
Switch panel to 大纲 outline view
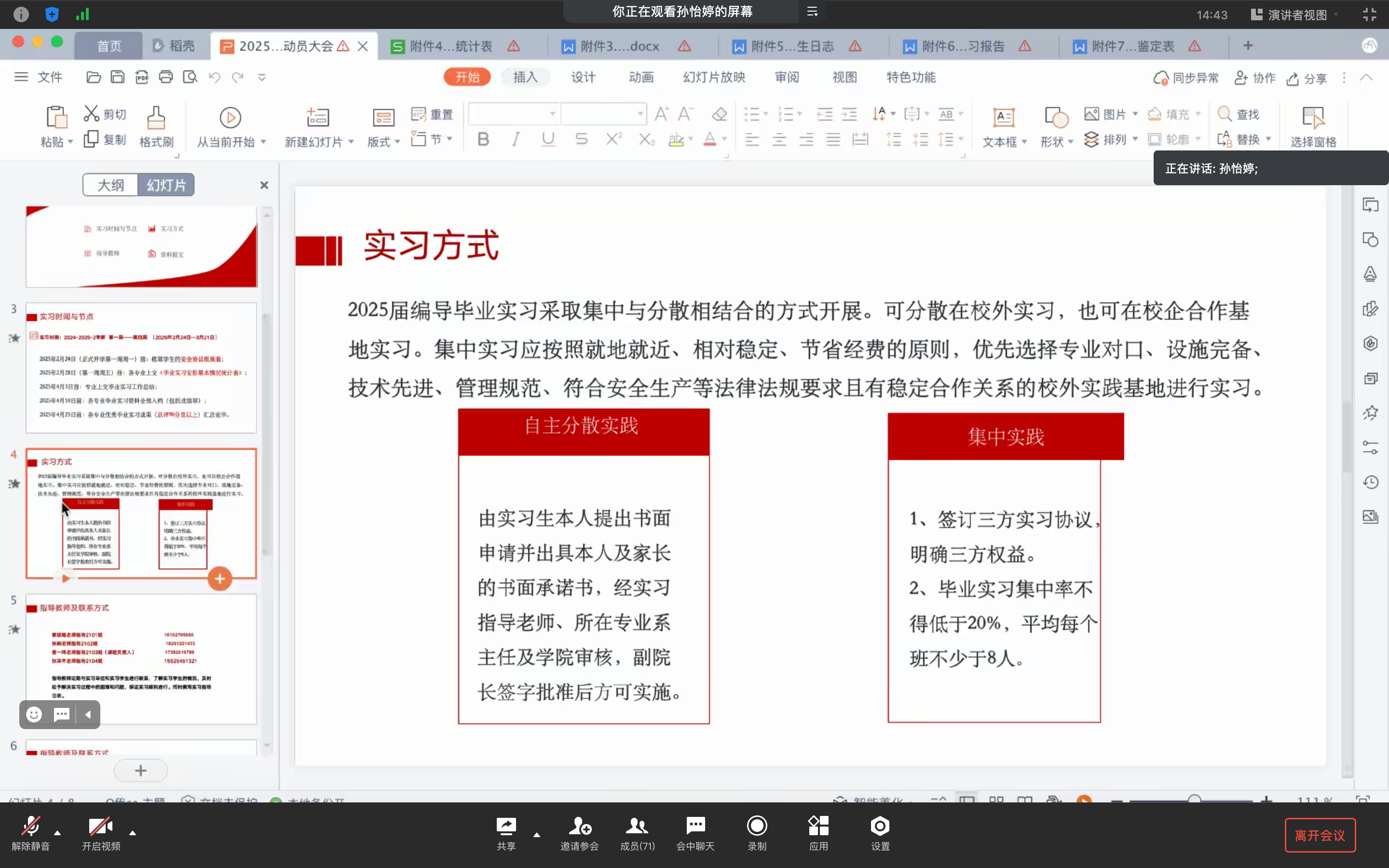click(x=111, y=185)
